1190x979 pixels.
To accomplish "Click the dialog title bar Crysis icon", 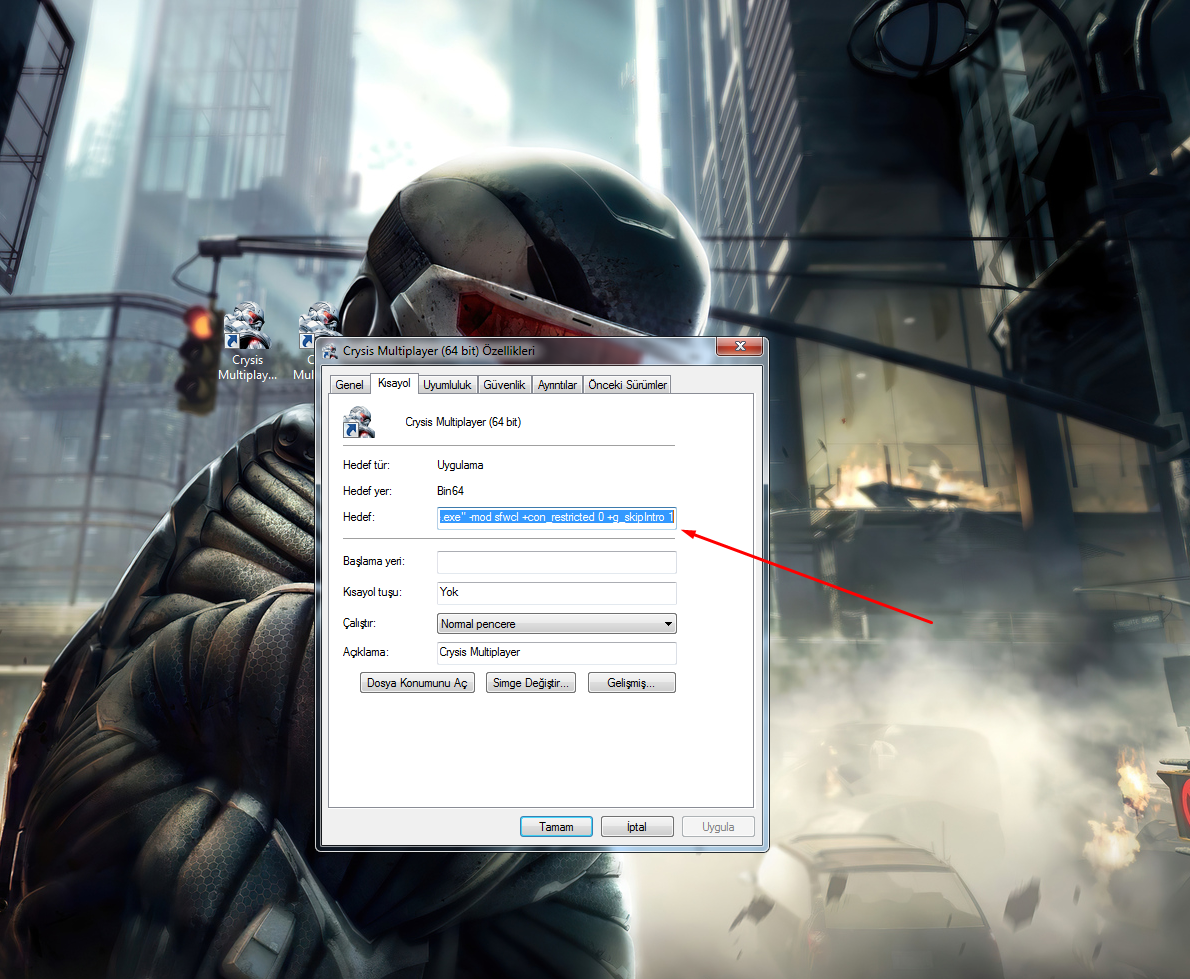I will [330, 351].
